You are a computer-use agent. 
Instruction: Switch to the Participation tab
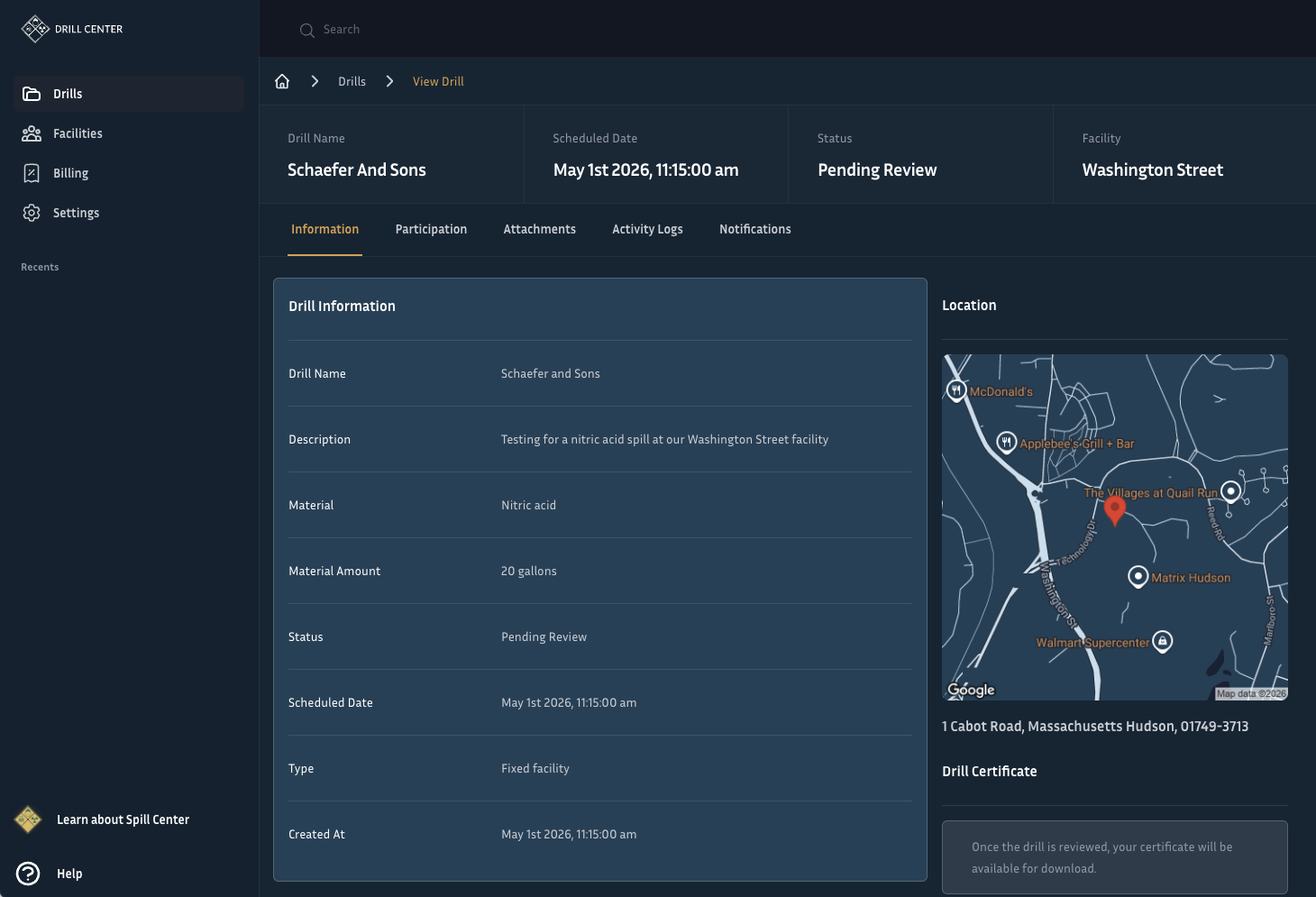431,229
